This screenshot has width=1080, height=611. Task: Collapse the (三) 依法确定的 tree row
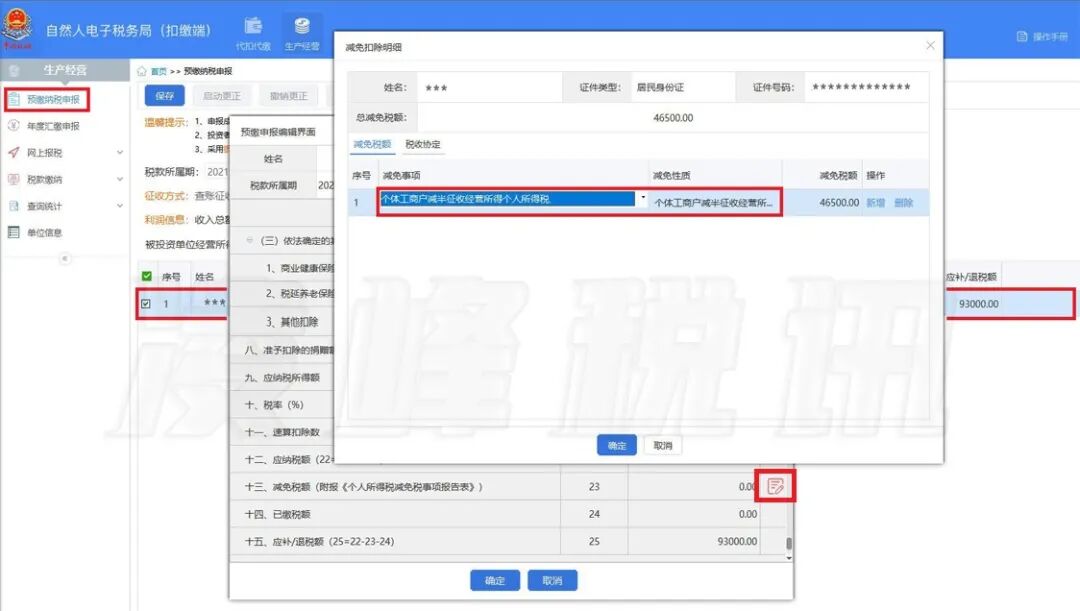click(250, 240)
